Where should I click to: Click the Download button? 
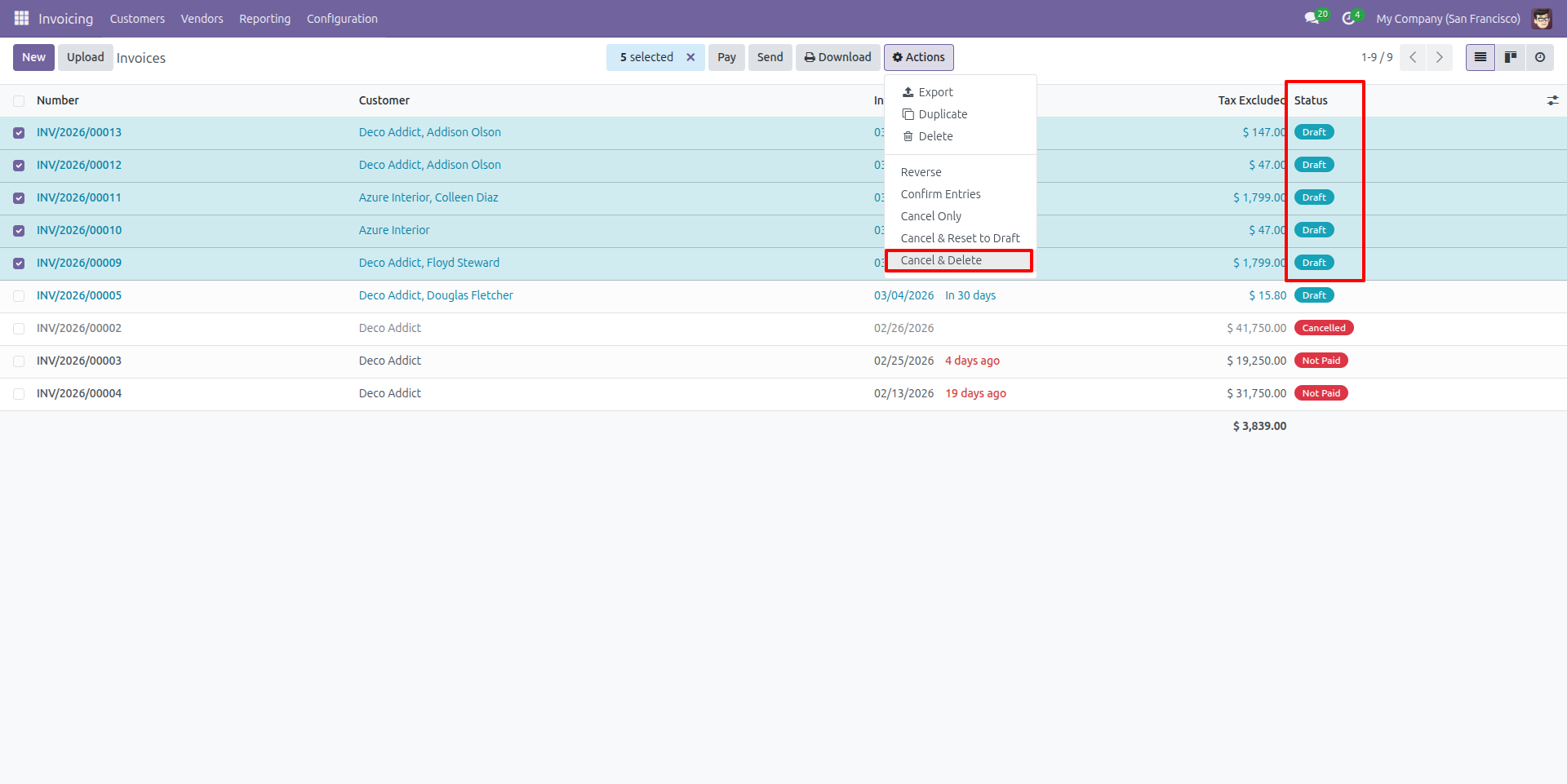(837, 57)
